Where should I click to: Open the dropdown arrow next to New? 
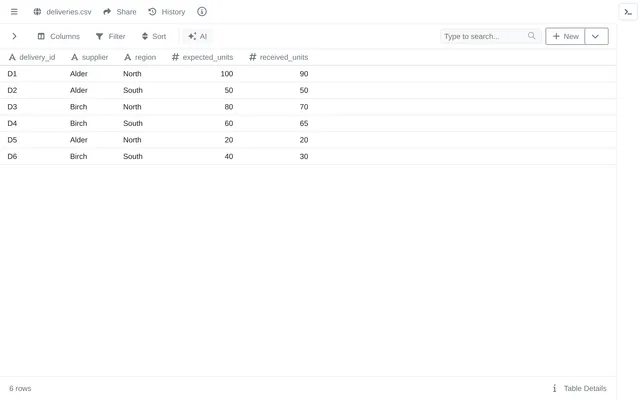pos(596,36)
